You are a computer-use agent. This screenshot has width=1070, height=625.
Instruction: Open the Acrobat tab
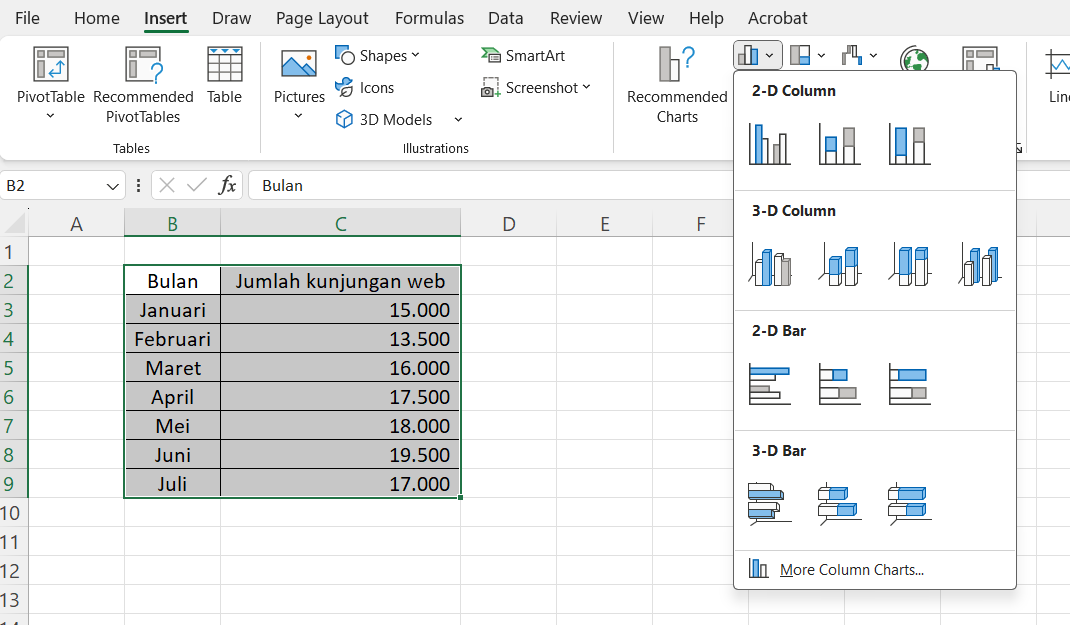point(777,18)
